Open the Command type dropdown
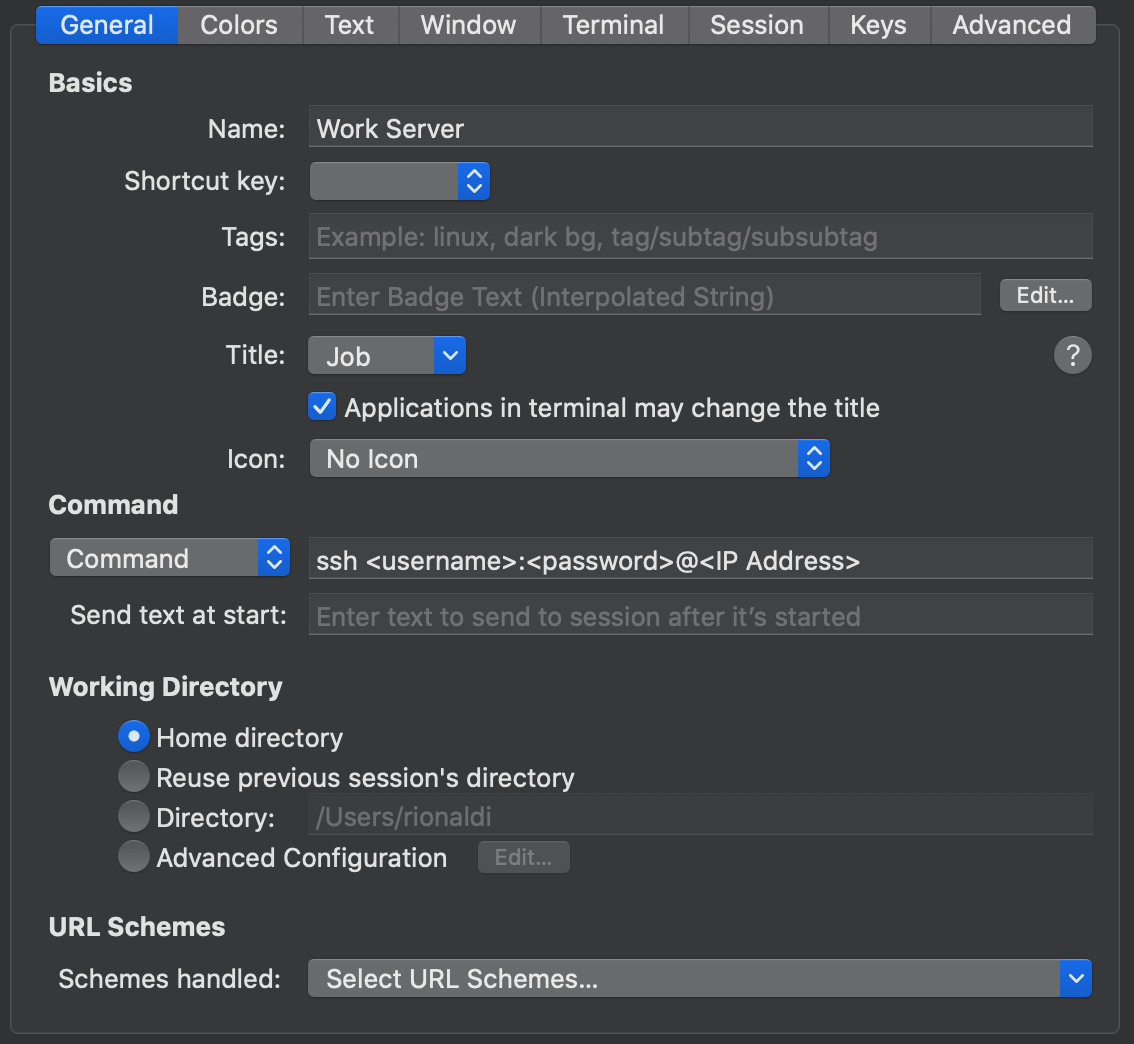 point(169,558)
